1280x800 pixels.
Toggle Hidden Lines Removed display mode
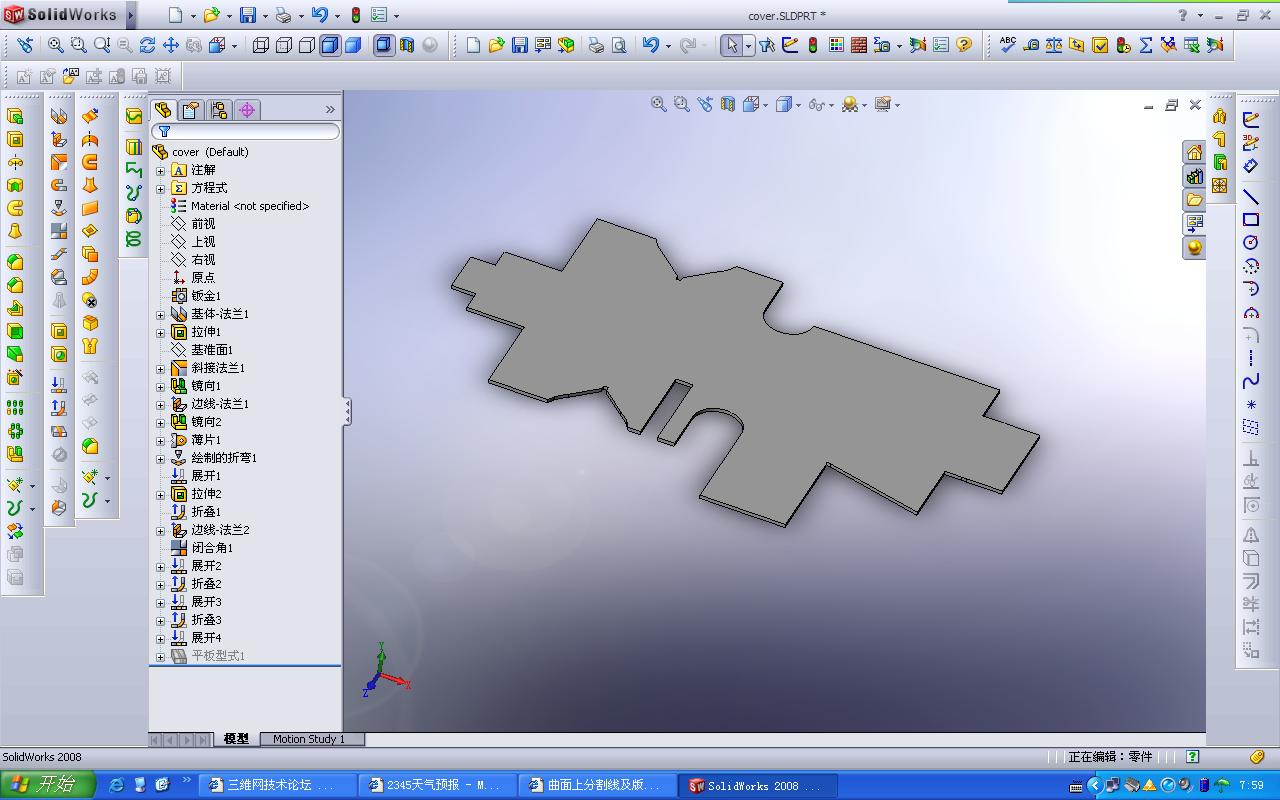point(307,45)
